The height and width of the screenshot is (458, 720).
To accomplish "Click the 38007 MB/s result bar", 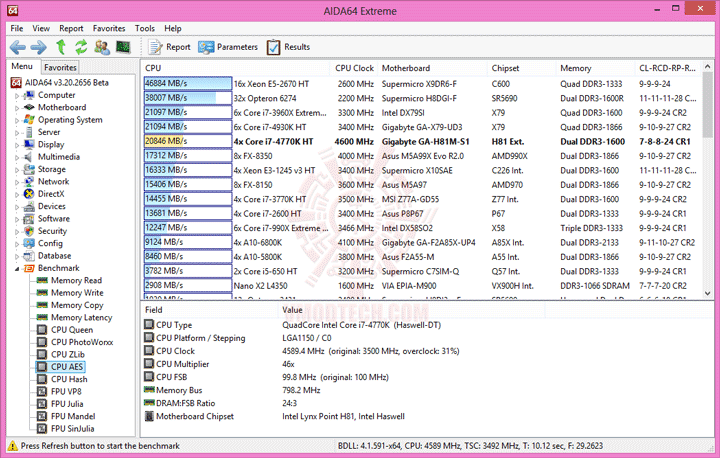I will click(x=188, y=98).
